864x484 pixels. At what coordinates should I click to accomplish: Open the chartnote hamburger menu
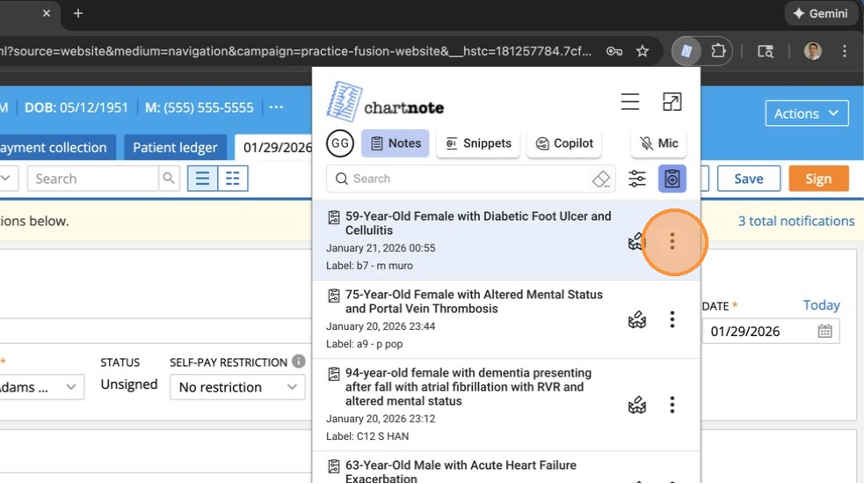[x=630, y=102]
